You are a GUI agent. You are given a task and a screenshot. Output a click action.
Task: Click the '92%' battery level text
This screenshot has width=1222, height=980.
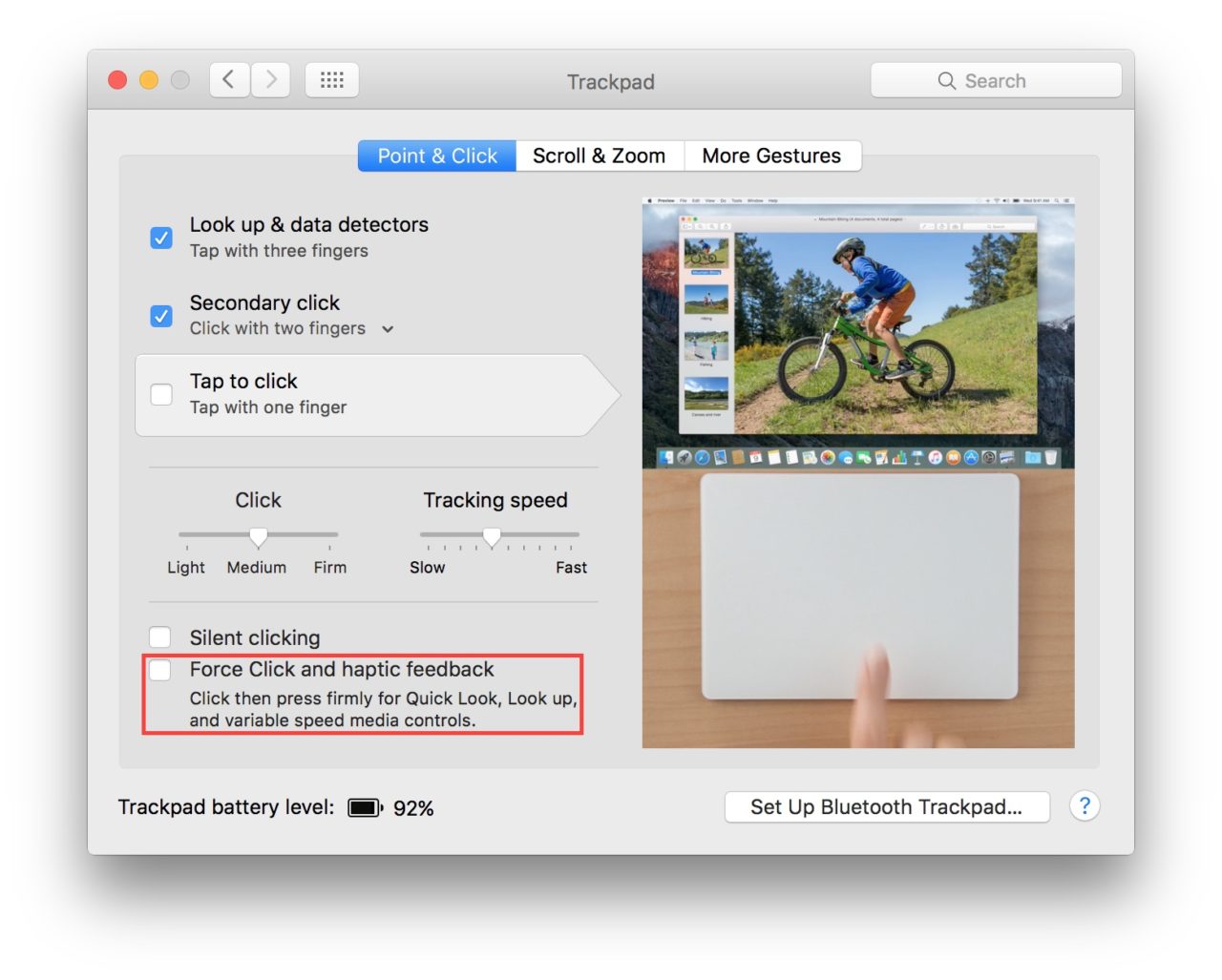(x=413, y=808)
